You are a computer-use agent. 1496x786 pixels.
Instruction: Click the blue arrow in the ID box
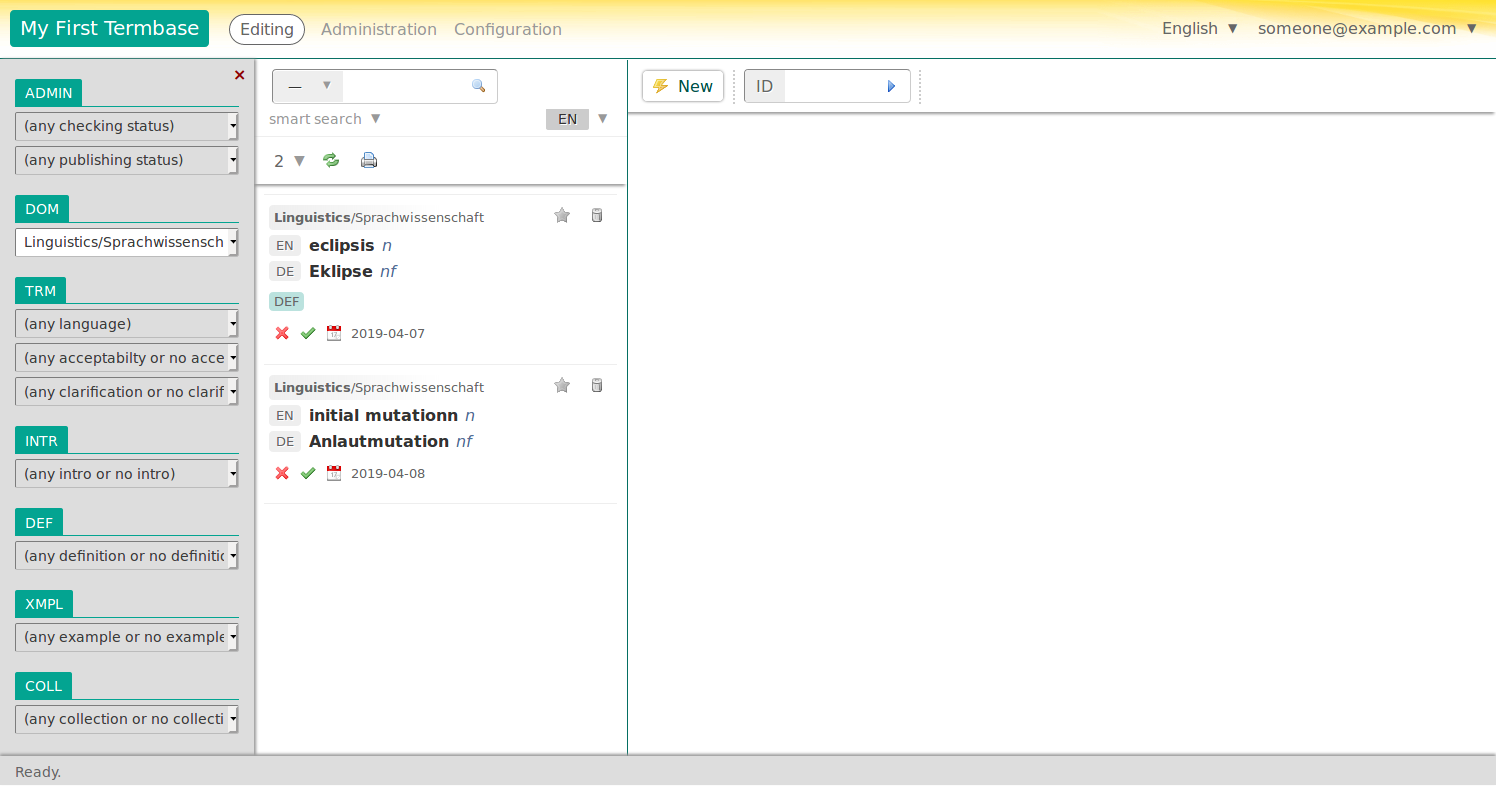click(x=891, y=86)
